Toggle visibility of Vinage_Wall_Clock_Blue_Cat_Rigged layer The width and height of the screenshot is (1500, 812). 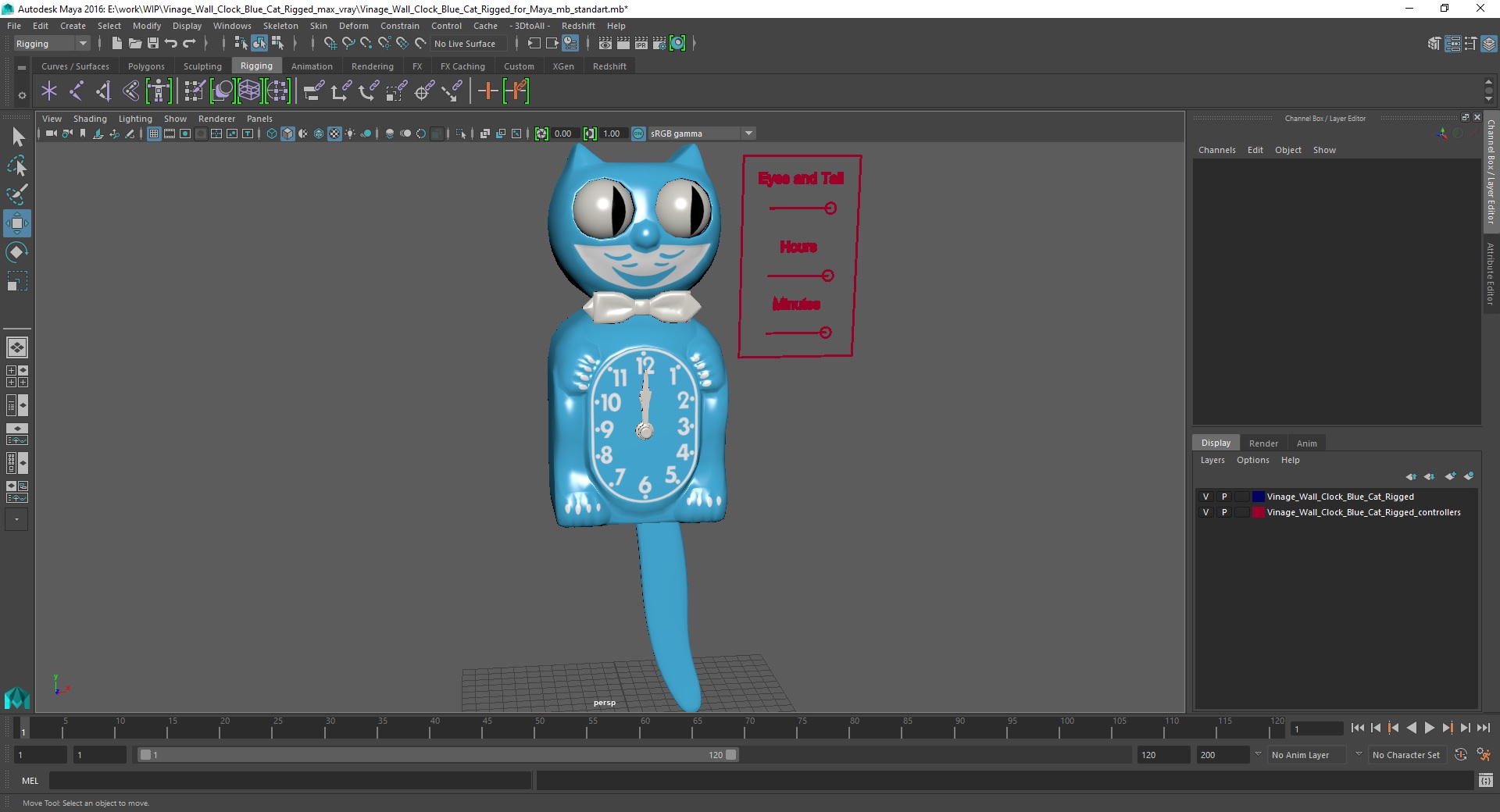1205,497
